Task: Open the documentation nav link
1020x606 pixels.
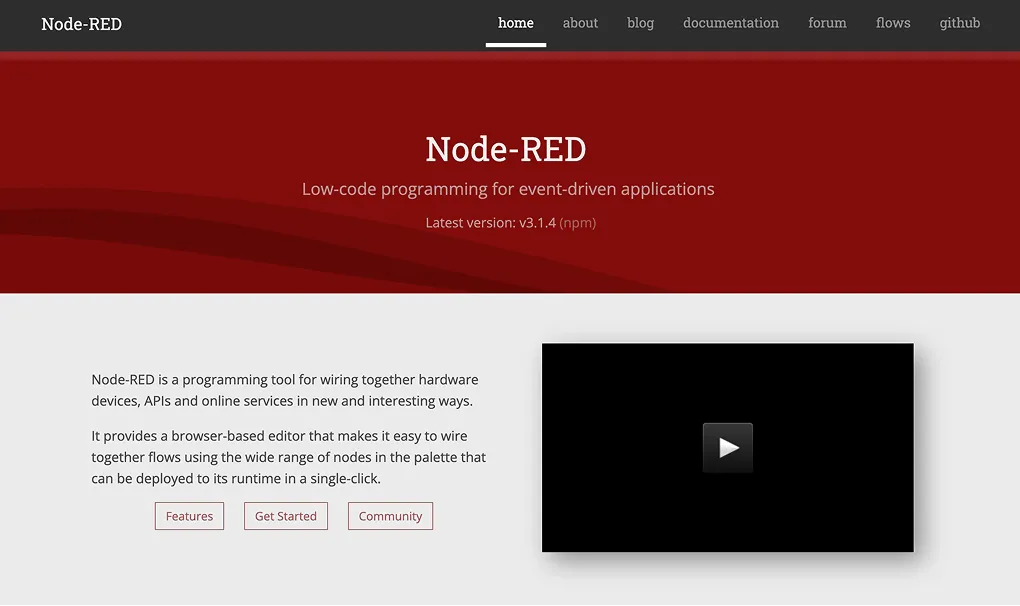Action: [x=731, y=23]
